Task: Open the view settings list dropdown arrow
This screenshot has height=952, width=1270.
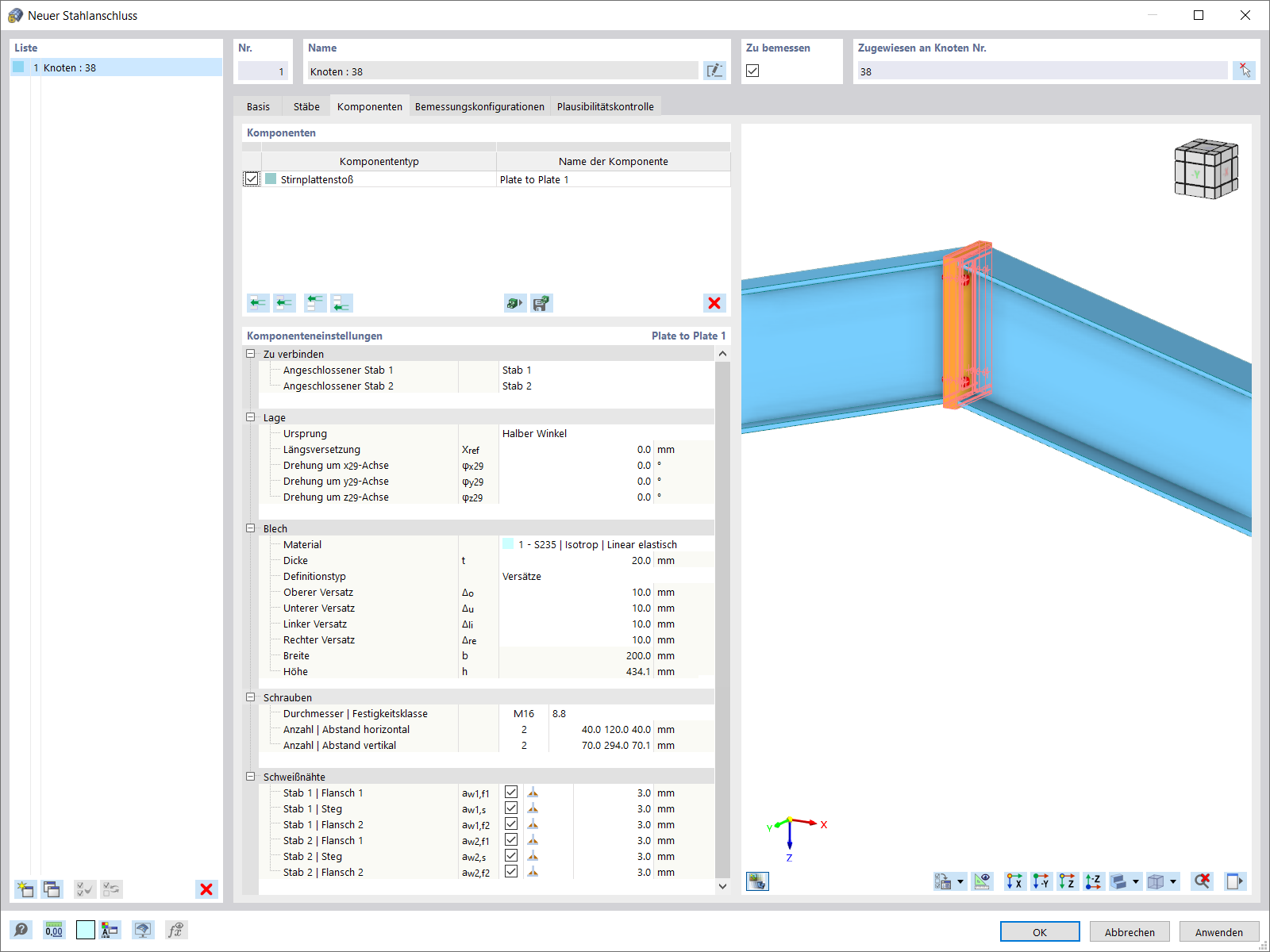Action: click(960, 881)
